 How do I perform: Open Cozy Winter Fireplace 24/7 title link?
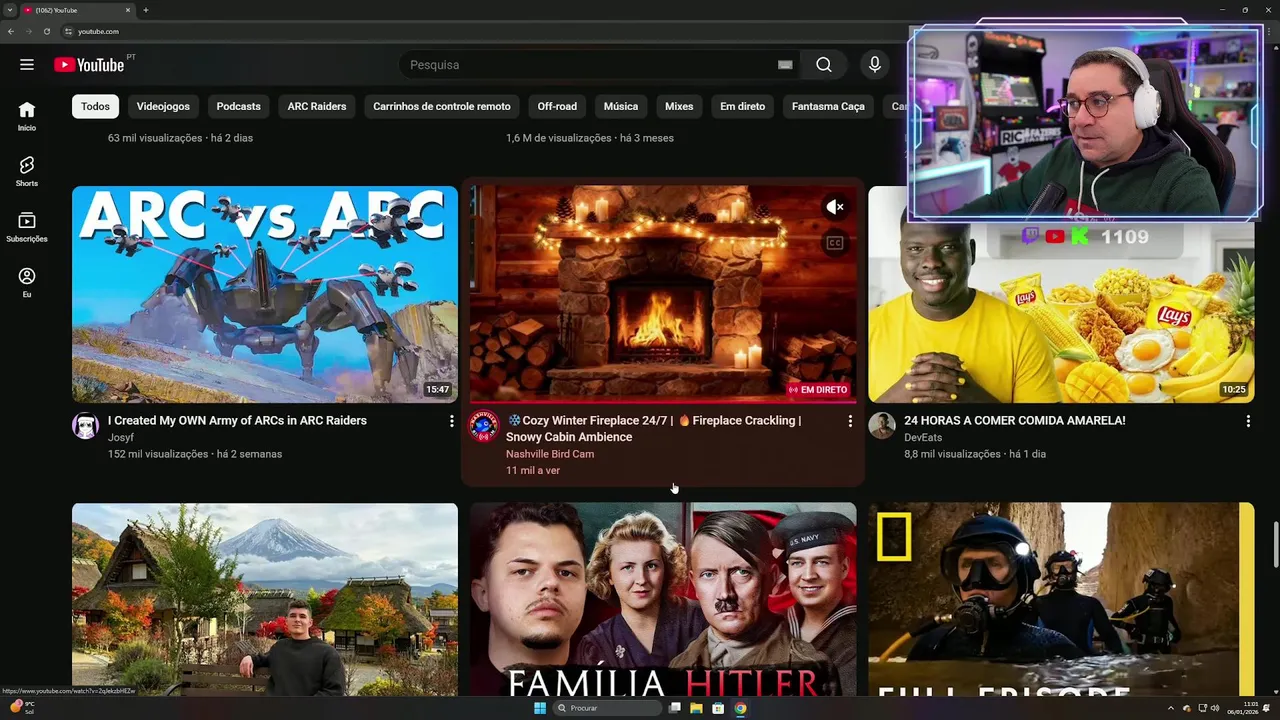coord(654,429)
